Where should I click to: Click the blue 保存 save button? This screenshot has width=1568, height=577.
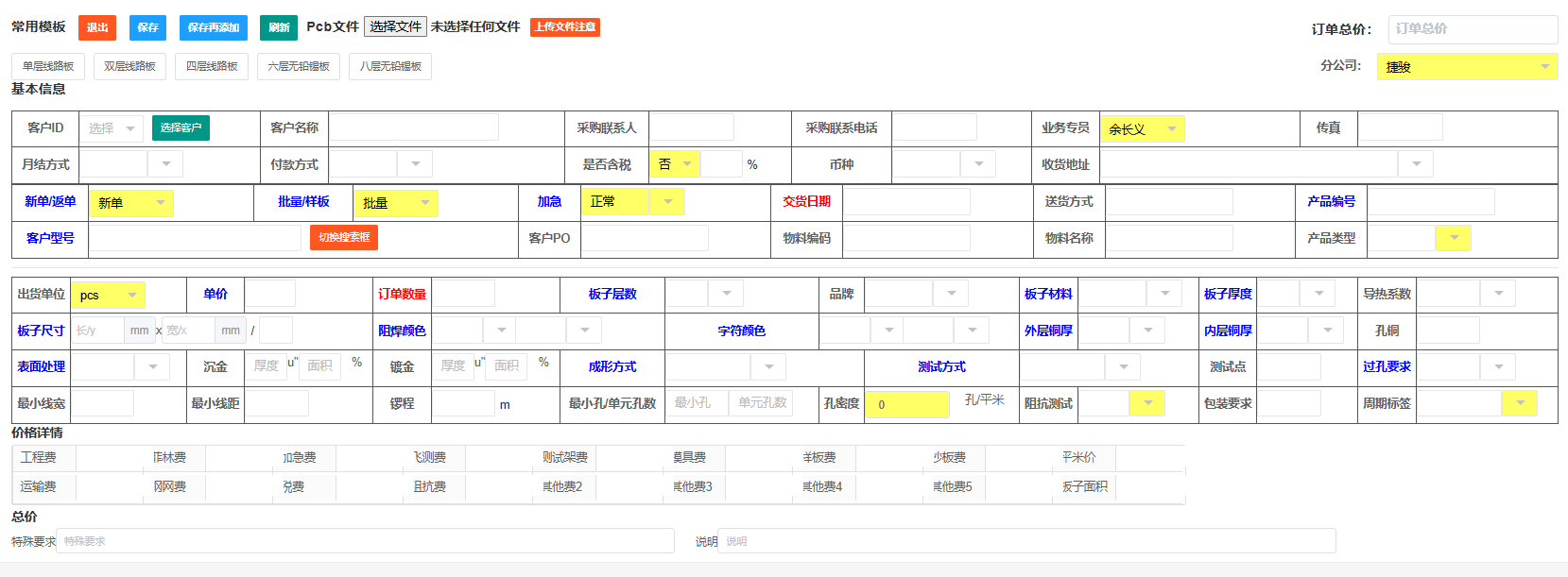pos(147,27)
